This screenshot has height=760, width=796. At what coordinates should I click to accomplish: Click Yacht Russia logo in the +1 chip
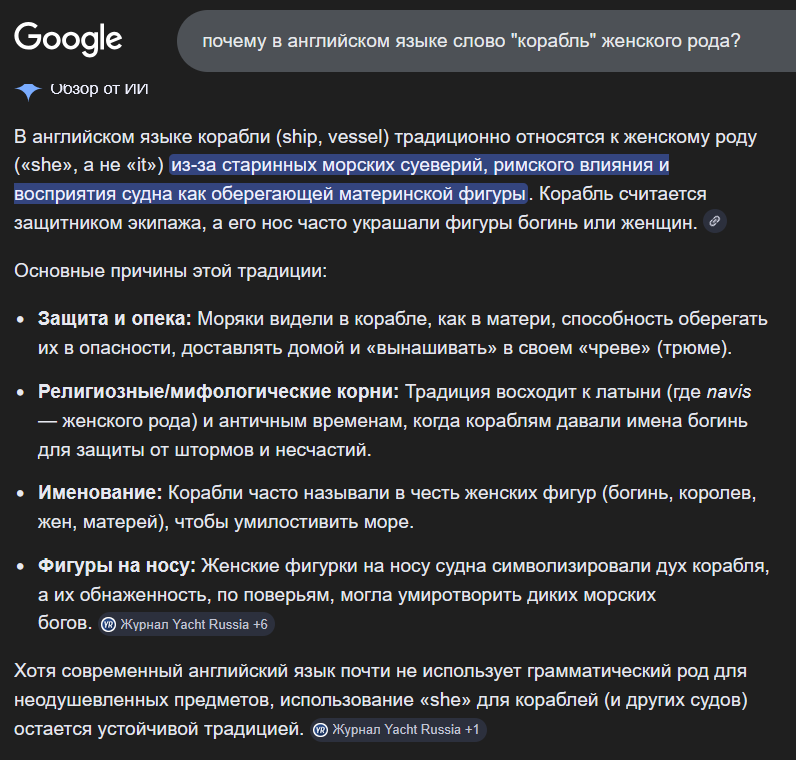(x=321, y=729)
